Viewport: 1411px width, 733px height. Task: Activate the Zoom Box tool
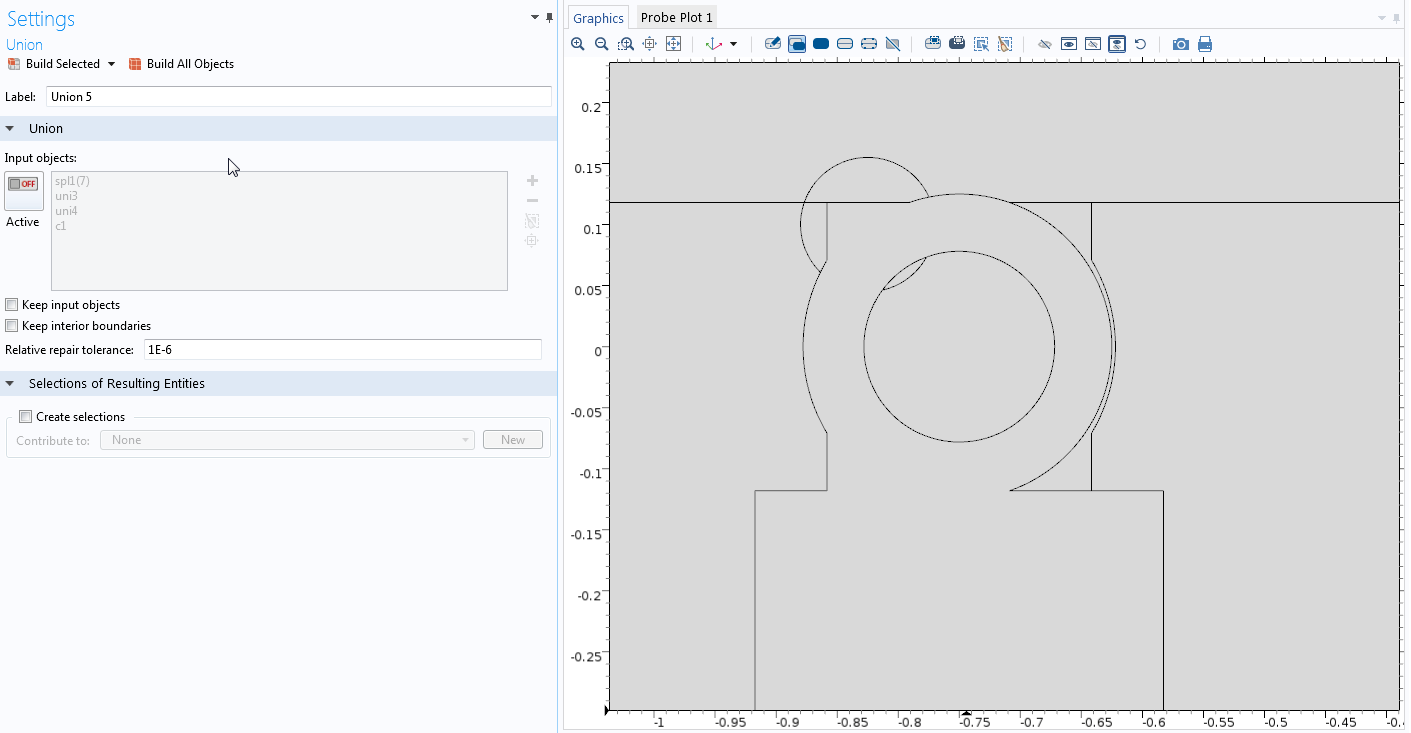point(626,44)
